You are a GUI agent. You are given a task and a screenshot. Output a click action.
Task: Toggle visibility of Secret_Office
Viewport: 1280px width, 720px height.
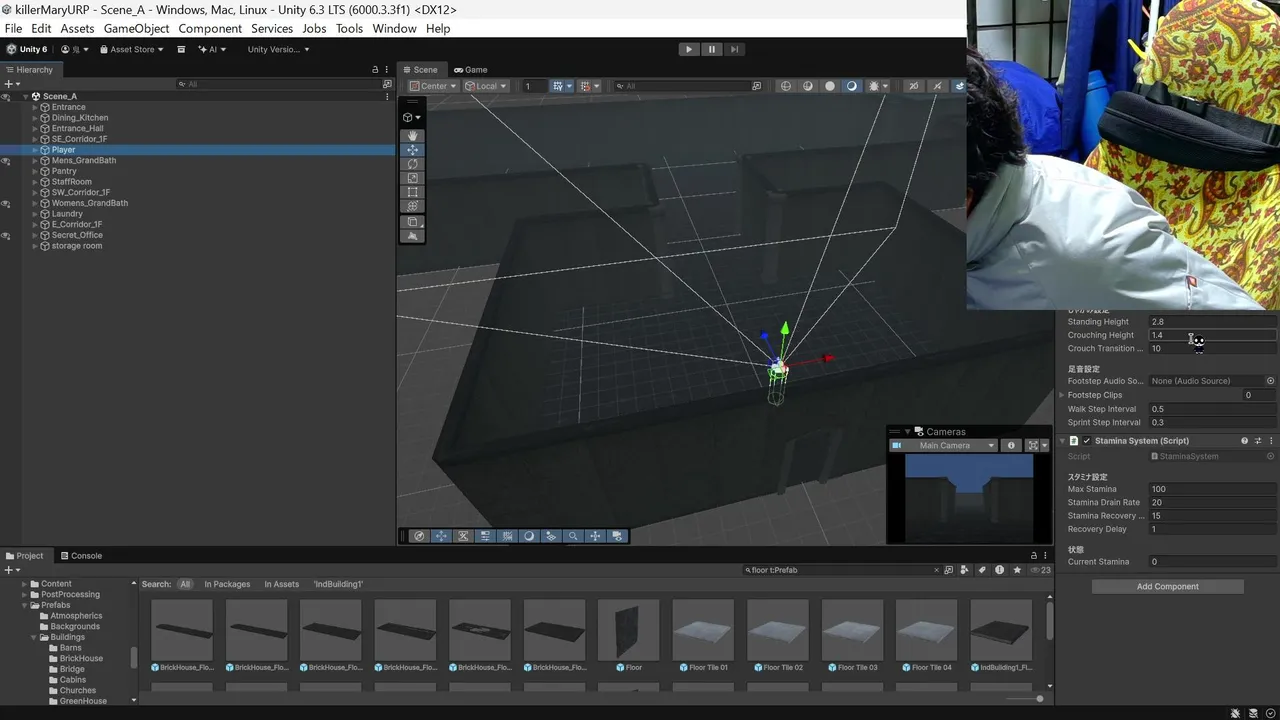click(6, 236)
